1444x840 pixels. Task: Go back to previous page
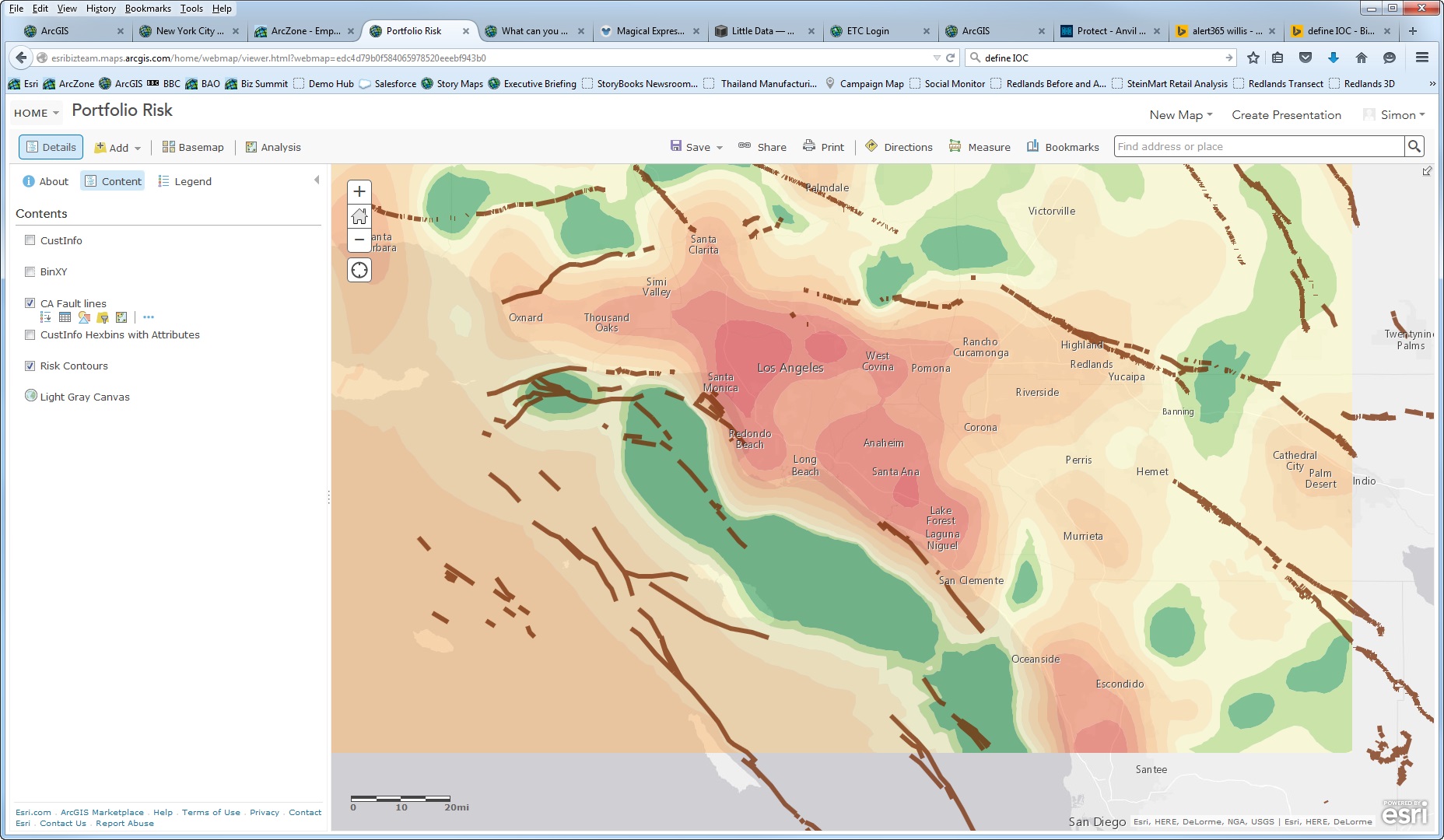click(x=22, y=58)
